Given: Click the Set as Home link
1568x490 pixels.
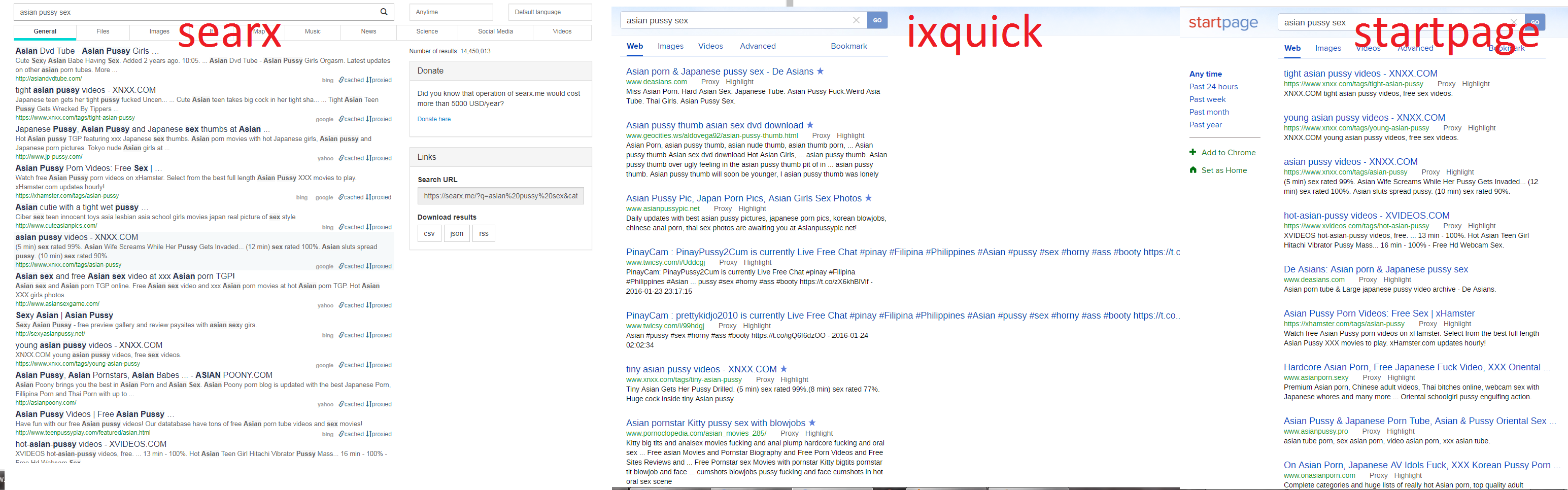Looking at the screenshot, I should (x=1224, y=170).
